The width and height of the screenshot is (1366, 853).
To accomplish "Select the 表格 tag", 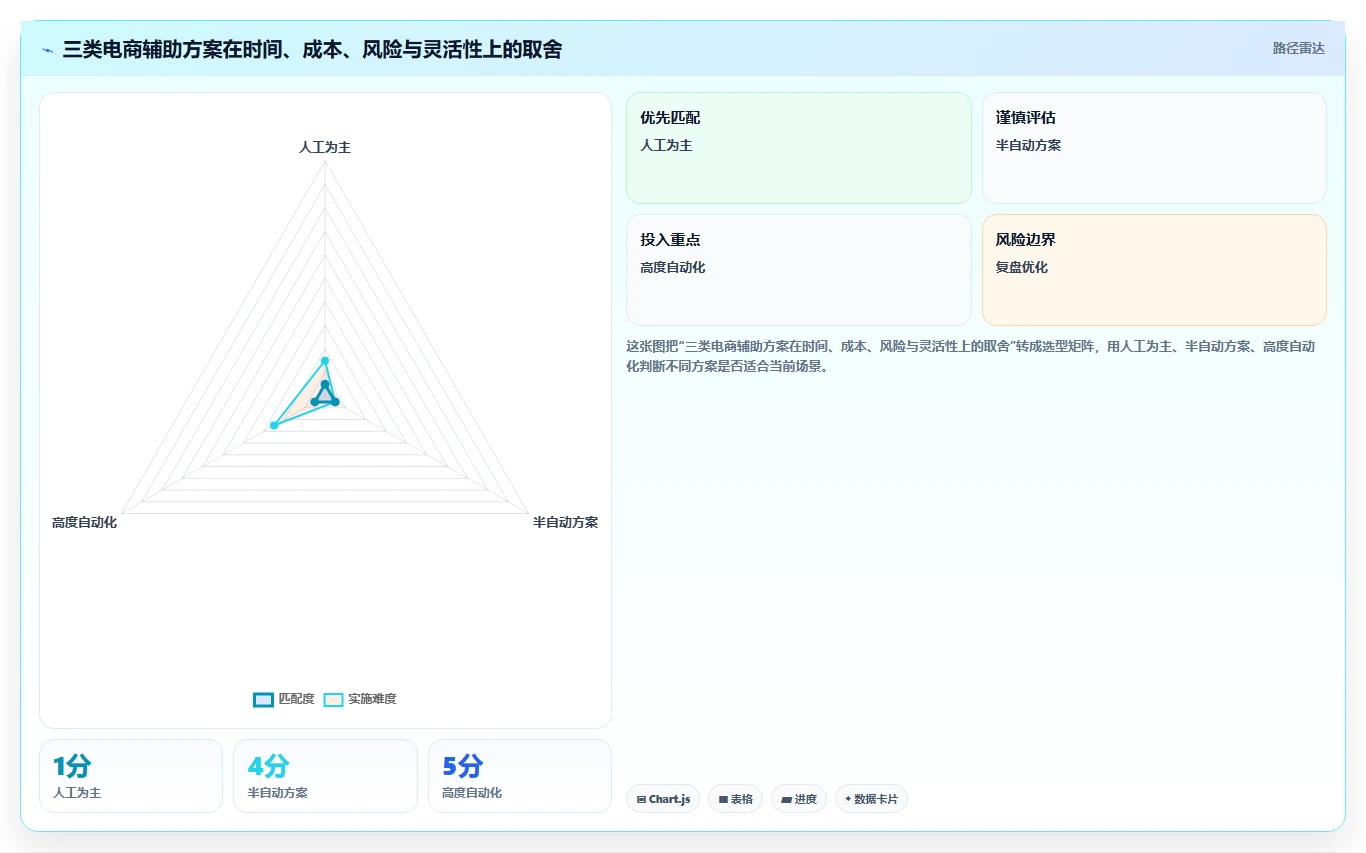I will pos(735,799).
